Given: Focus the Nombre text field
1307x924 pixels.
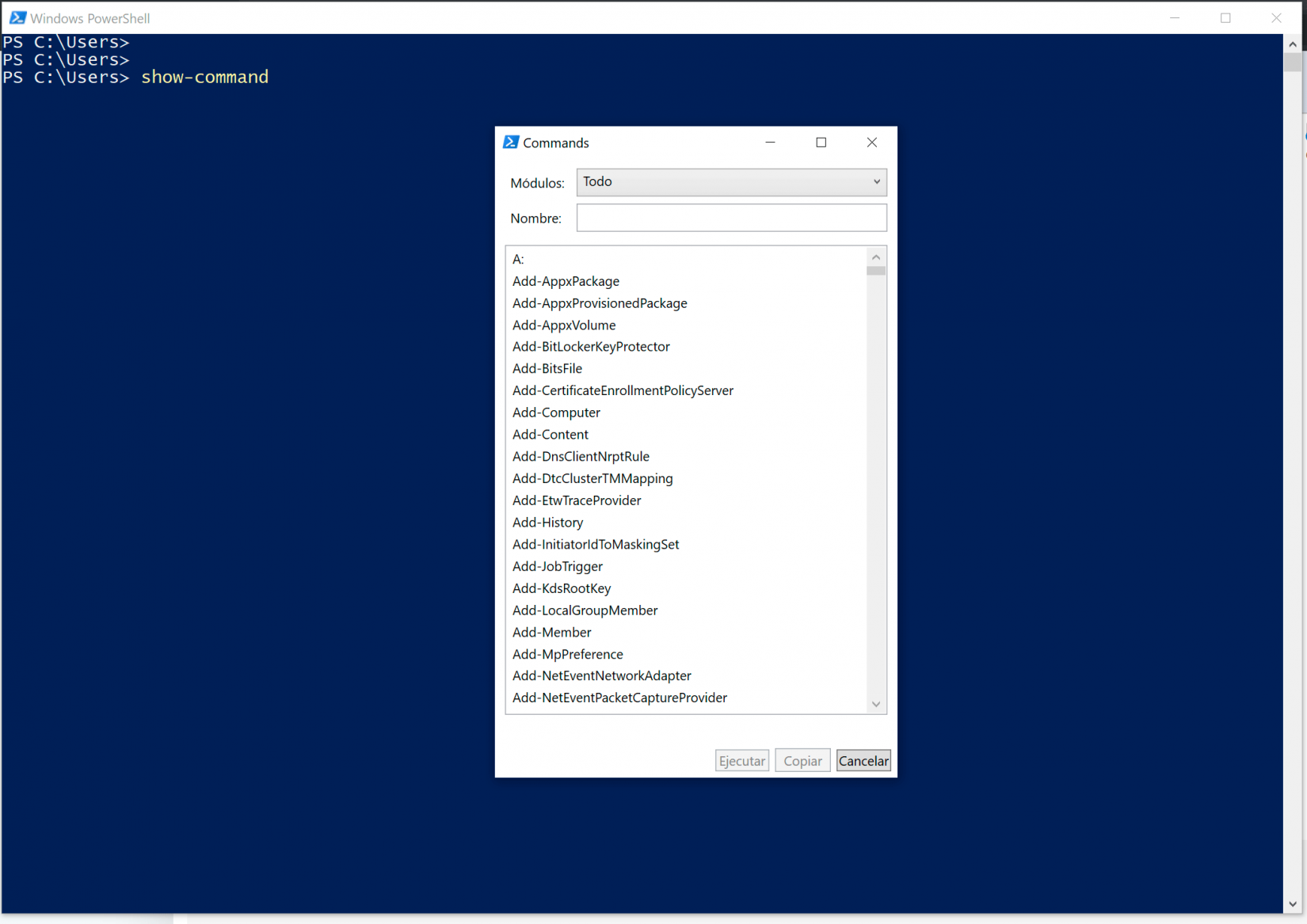Looking at the screenshot, I should pos(731,218).
